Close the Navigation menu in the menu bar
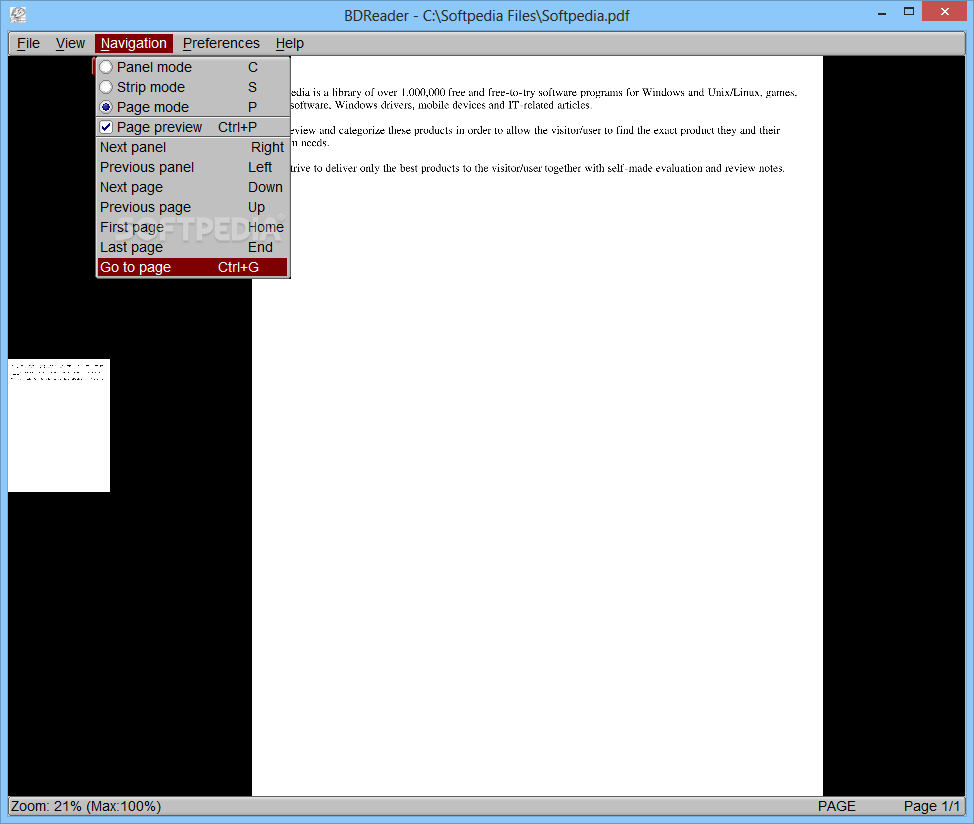This screenshot has width=974, height=824. point(134,43)
